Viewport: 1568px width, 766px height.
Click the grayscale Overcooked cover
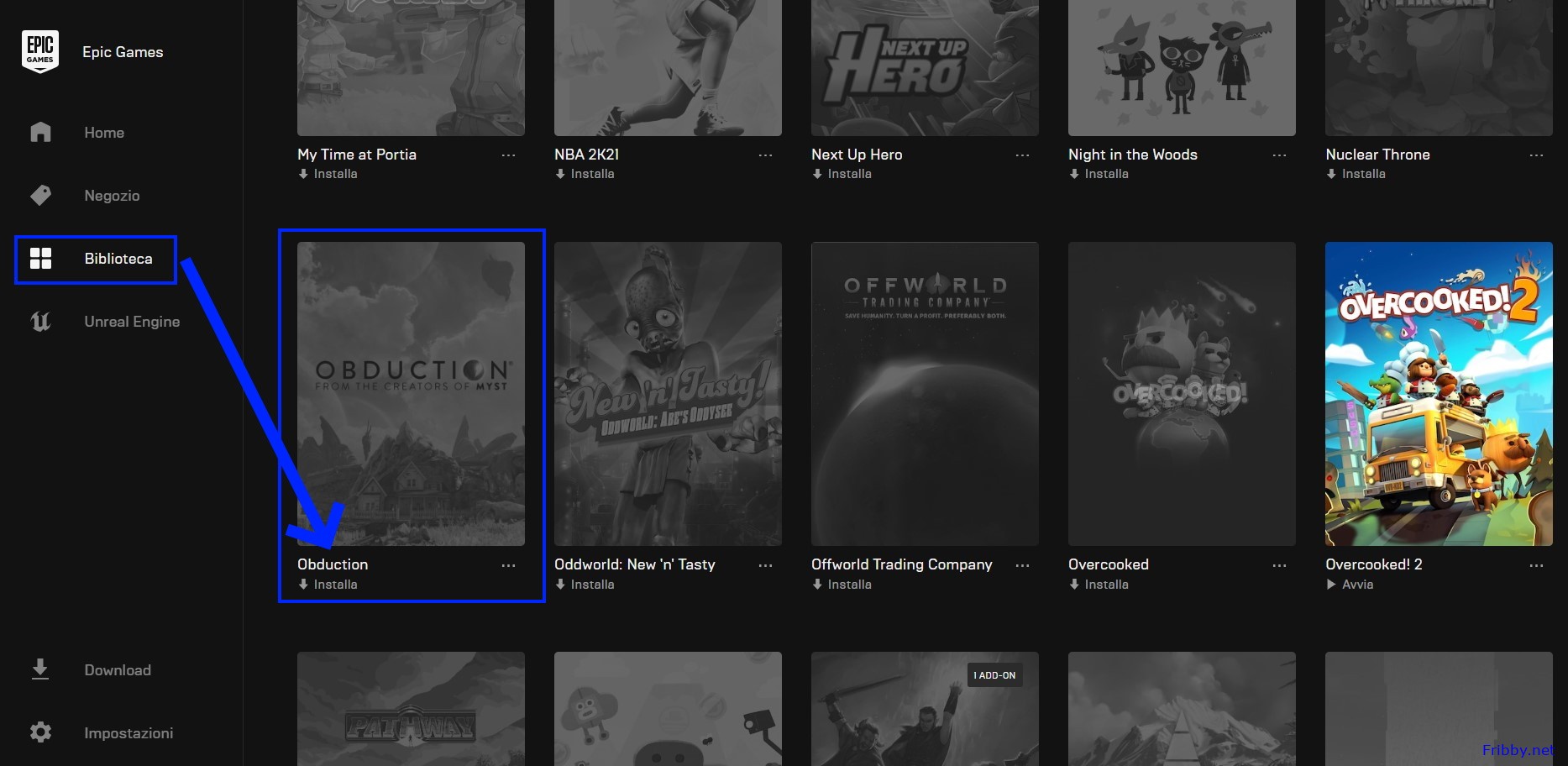(1182, 394)
